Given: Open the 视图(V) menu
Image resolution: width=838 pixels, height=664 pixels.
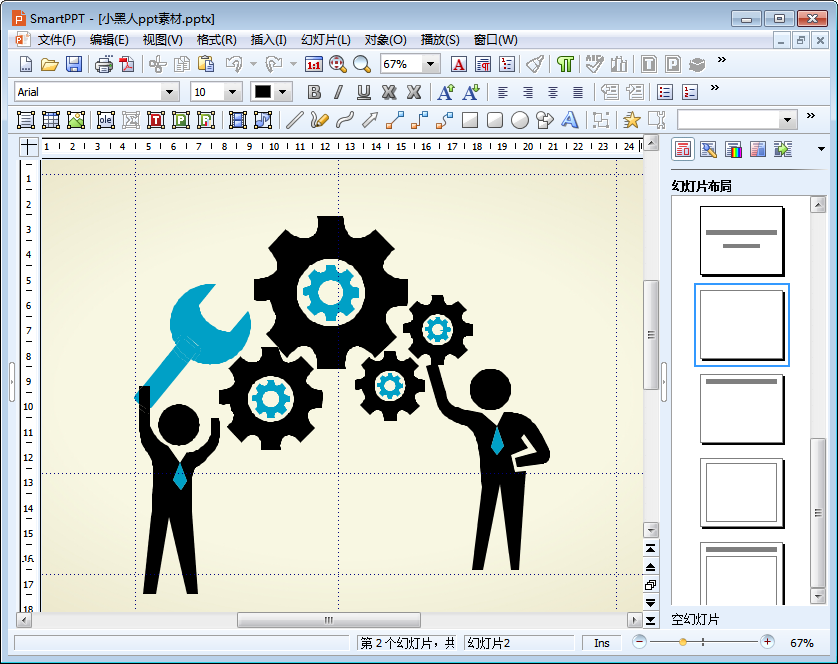Looking at the screenshot, I should coord(162,40).
